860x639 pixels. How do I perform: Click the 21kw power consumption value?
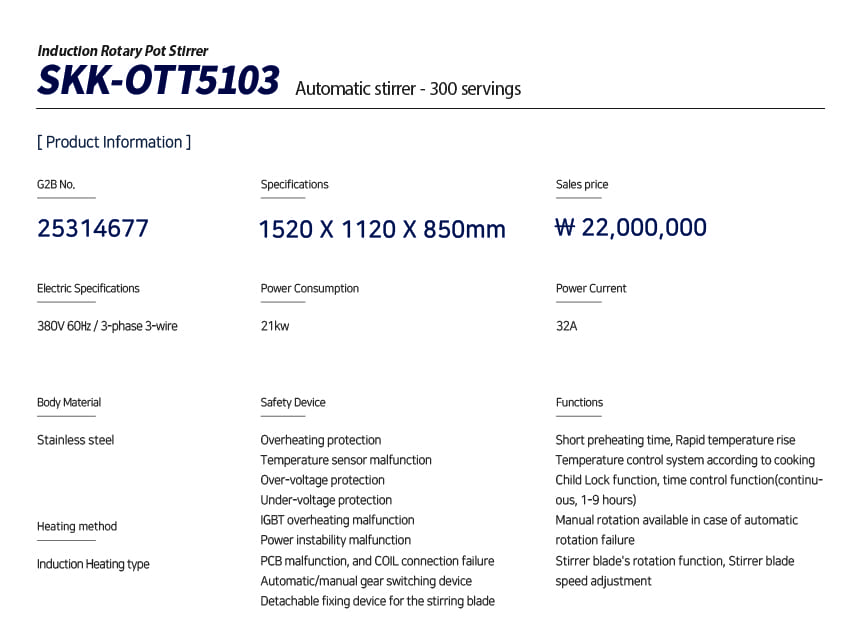click(275, 326)
